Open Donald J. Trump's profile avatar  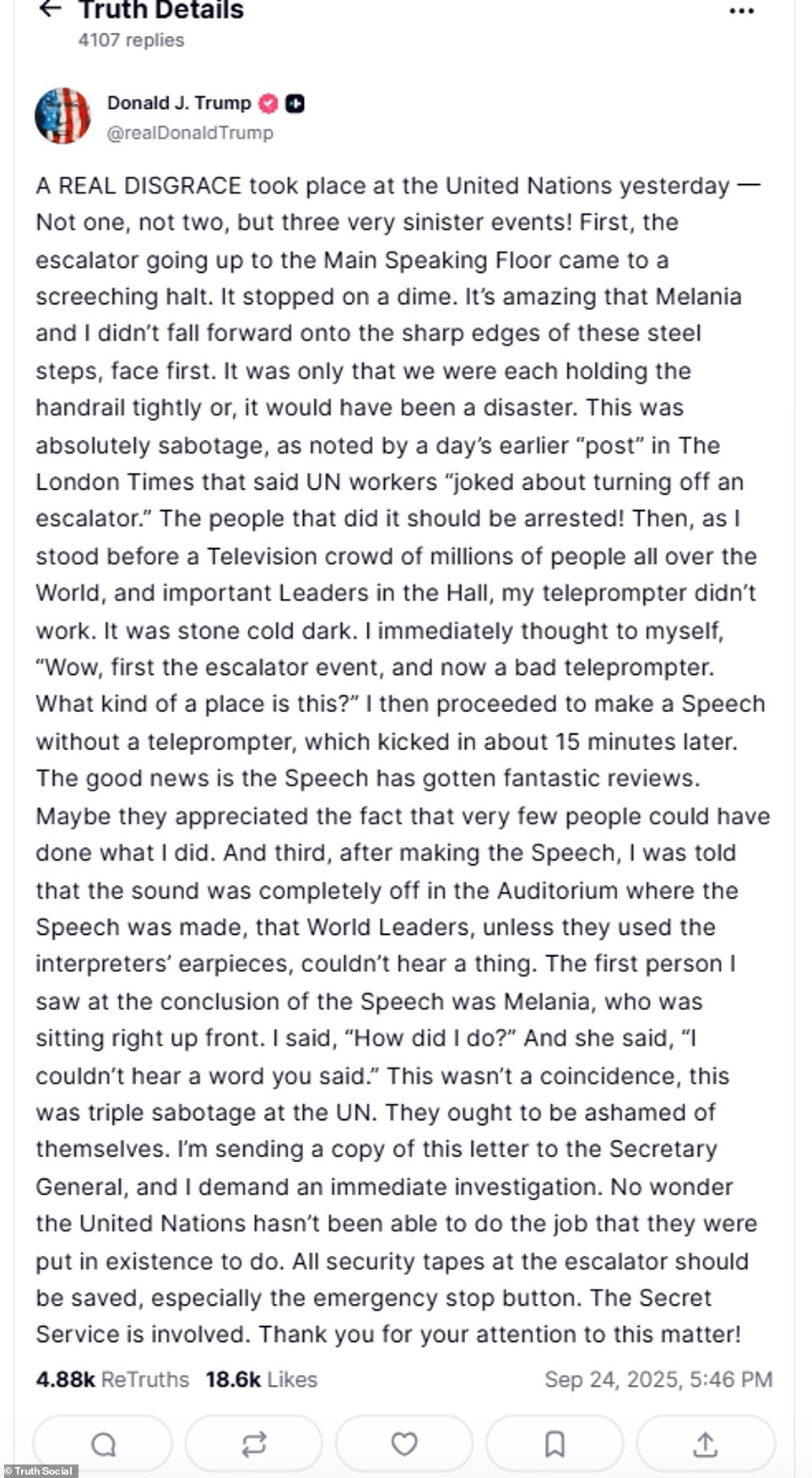coord(62,116)
